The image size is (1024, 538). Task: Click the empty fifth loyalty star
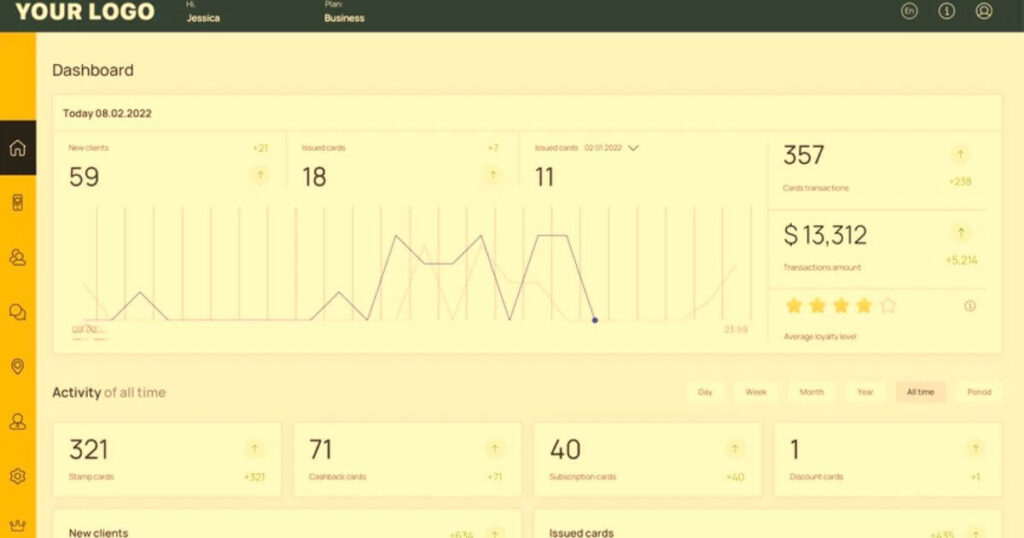pyautogui.click(x=888, y=305)
